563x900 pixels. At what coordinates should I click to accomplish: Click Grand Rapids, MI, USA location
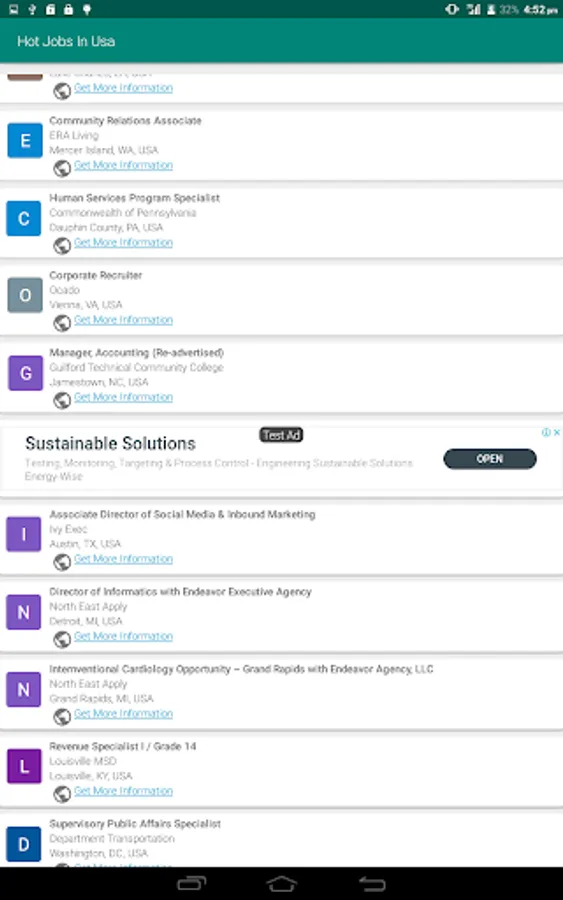pyautogui.click(x=101, y=699)
